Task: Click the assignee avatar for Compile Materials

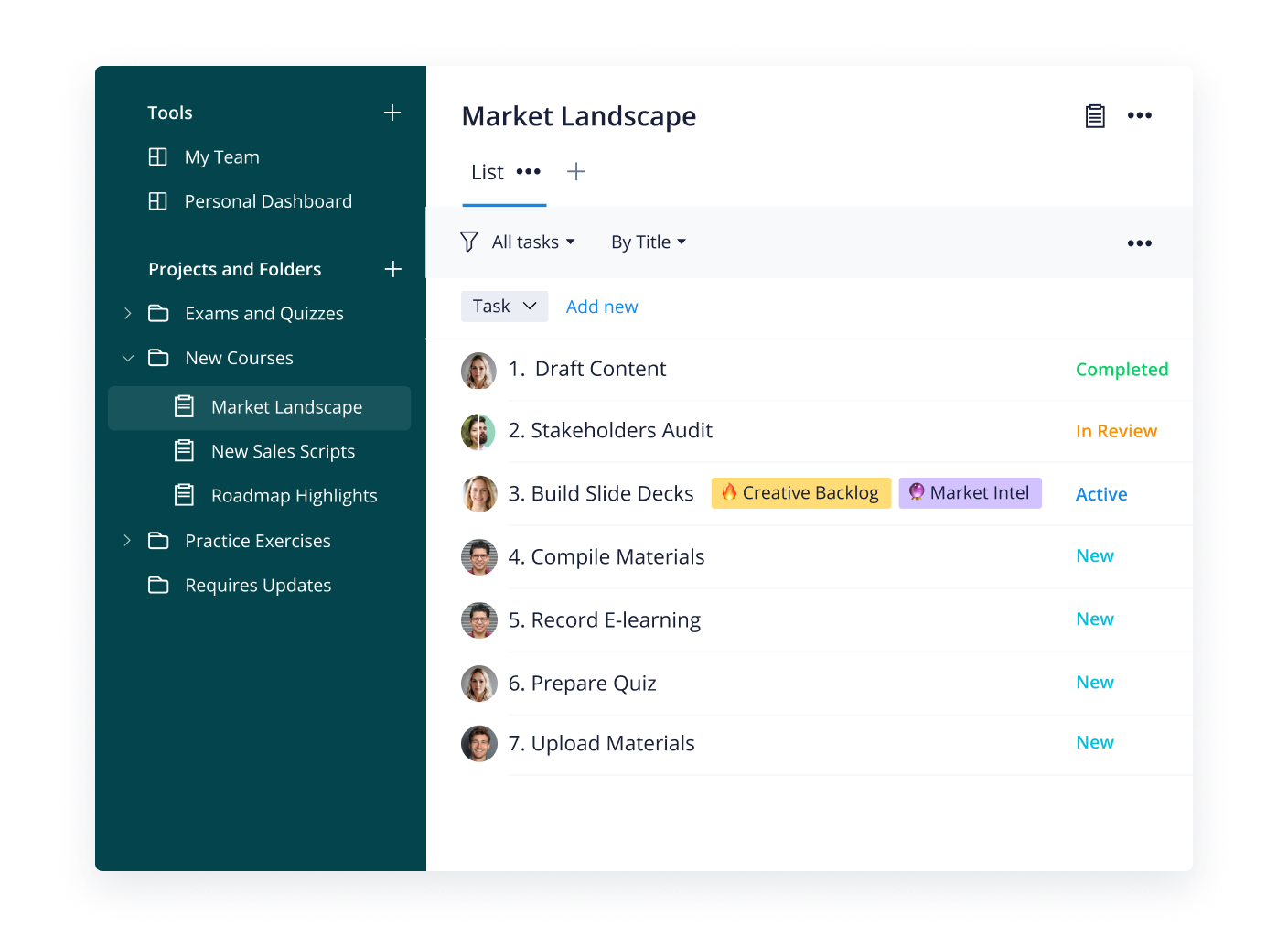Action: point(478,557)
